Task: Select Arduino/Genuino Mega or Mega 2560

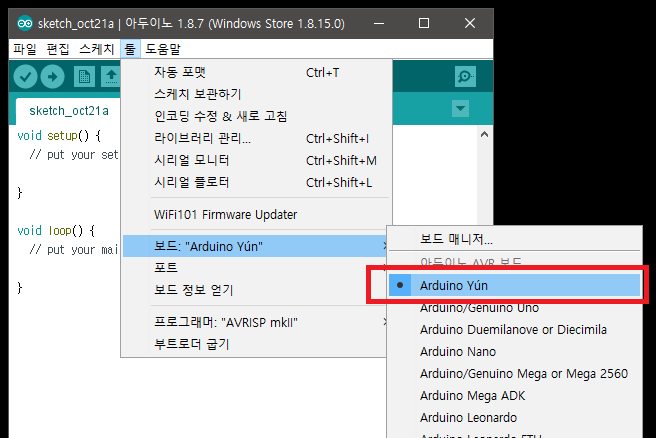Action: point(514,374)
